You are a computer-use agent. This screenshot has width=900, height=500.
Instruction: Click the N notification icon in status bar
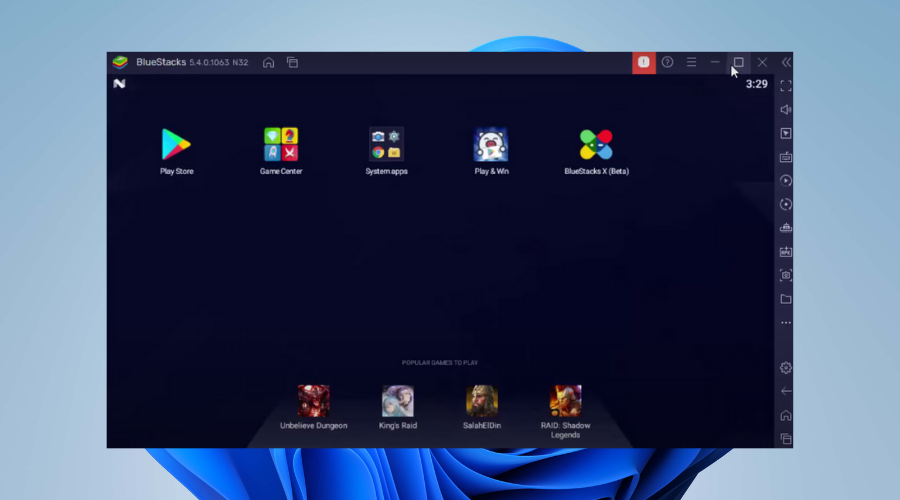pyautogui.click(x=119, y=84)
